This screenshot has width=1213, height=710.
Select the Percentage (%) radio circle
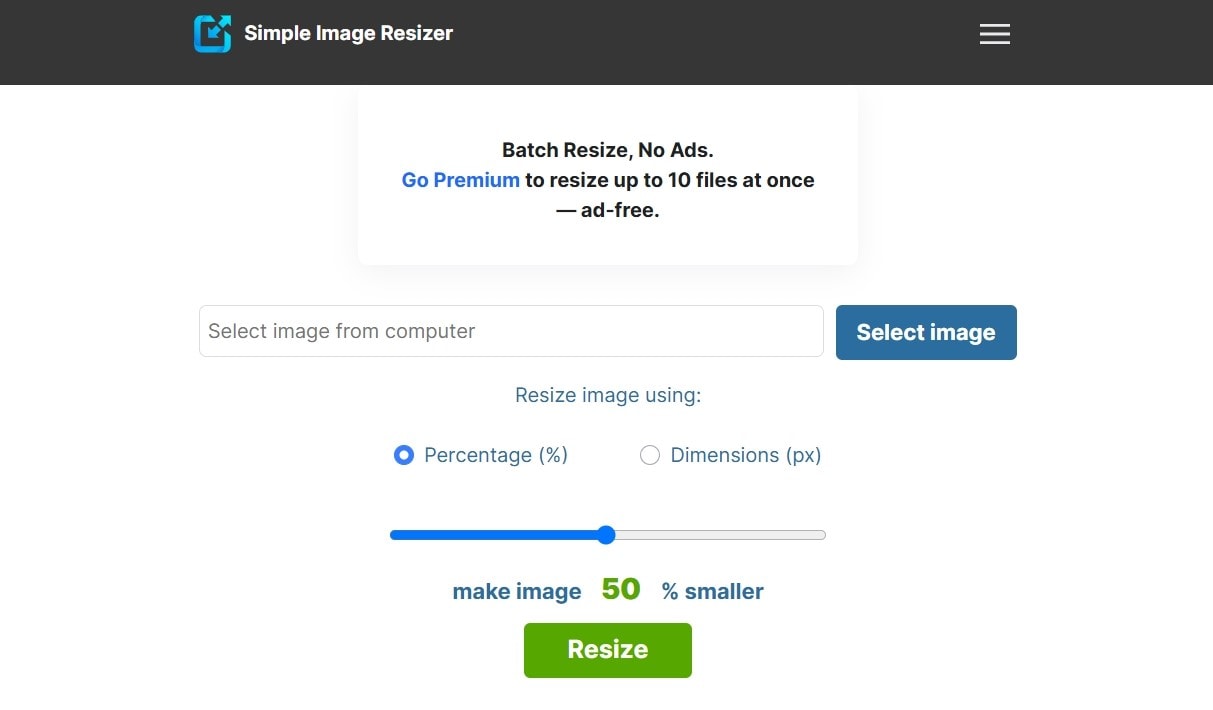point(404,456)
